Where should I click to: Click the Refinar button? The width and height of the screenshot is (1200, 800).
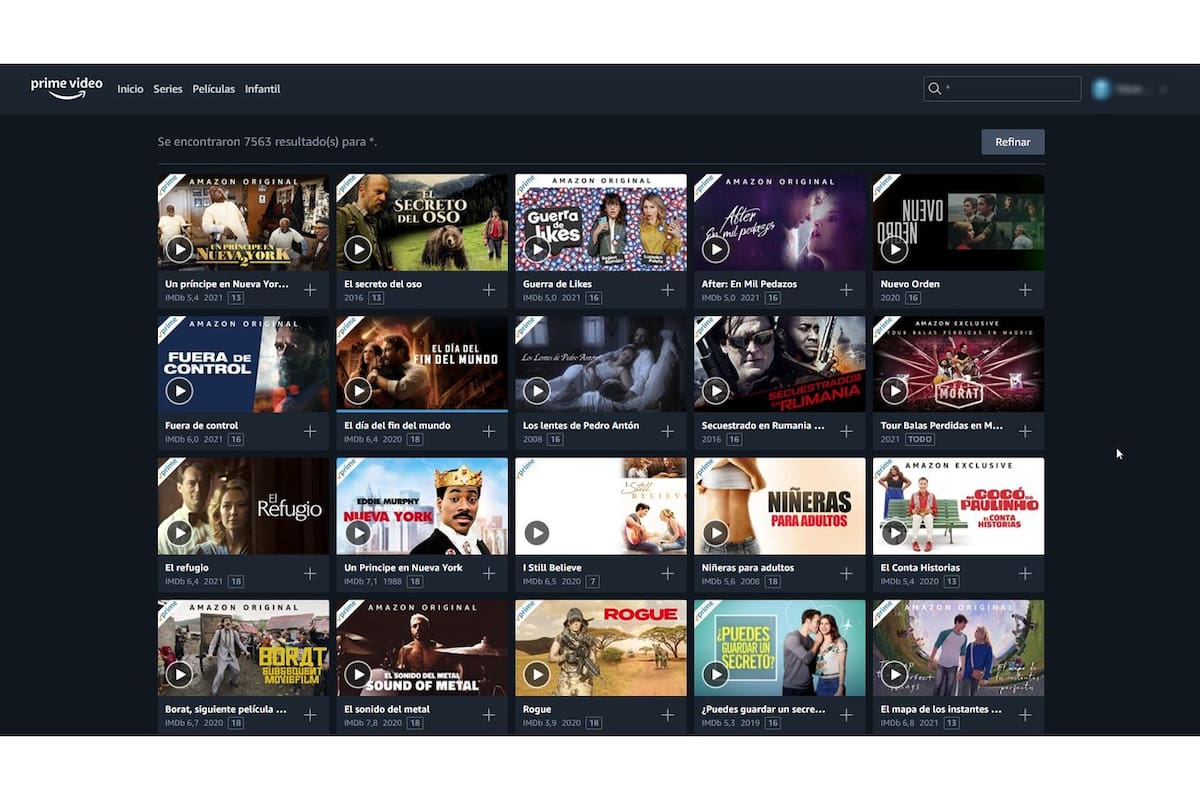[x=1012, y=141]
